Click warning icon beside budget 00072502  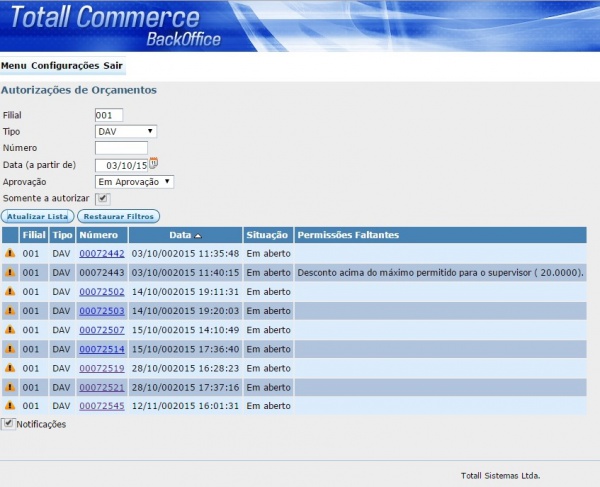10,292
